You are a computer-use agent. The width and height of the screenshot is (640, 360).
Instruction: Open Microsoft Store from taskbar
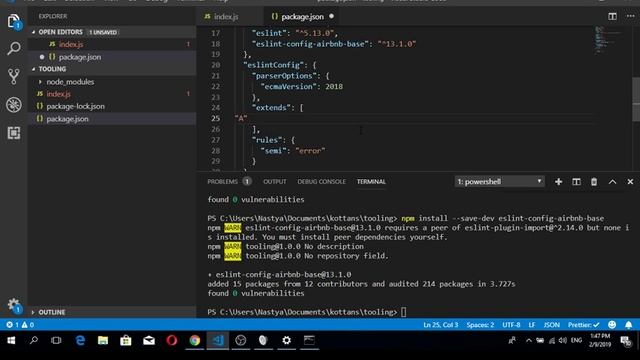click(126, 340)
